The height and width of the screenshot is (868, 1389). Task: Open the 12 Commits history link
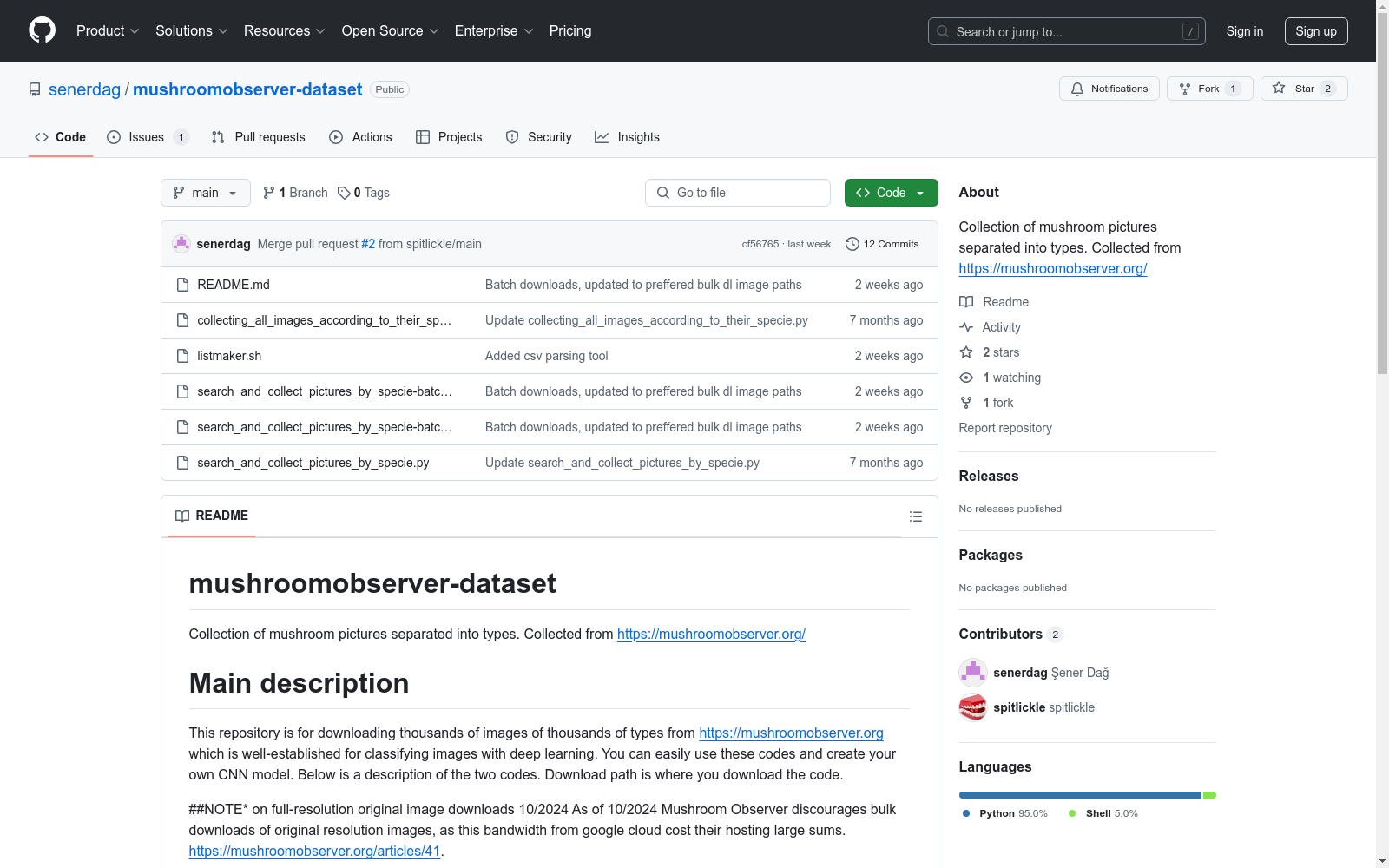(882, 244)
